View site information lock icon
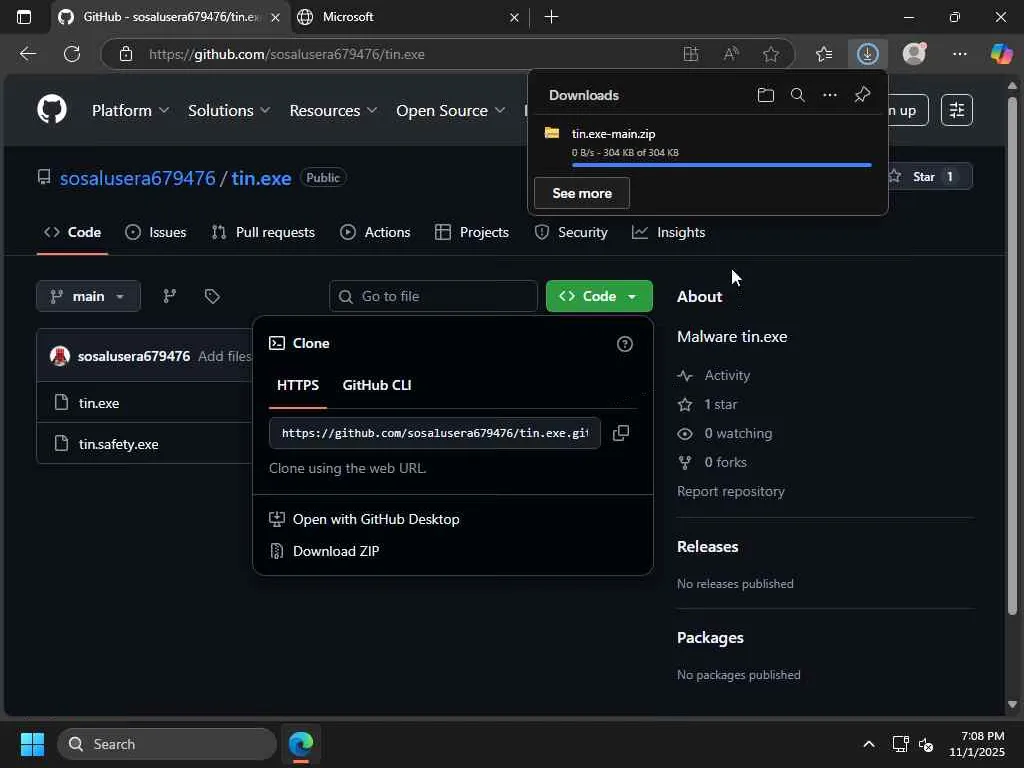 click(125, 54)
